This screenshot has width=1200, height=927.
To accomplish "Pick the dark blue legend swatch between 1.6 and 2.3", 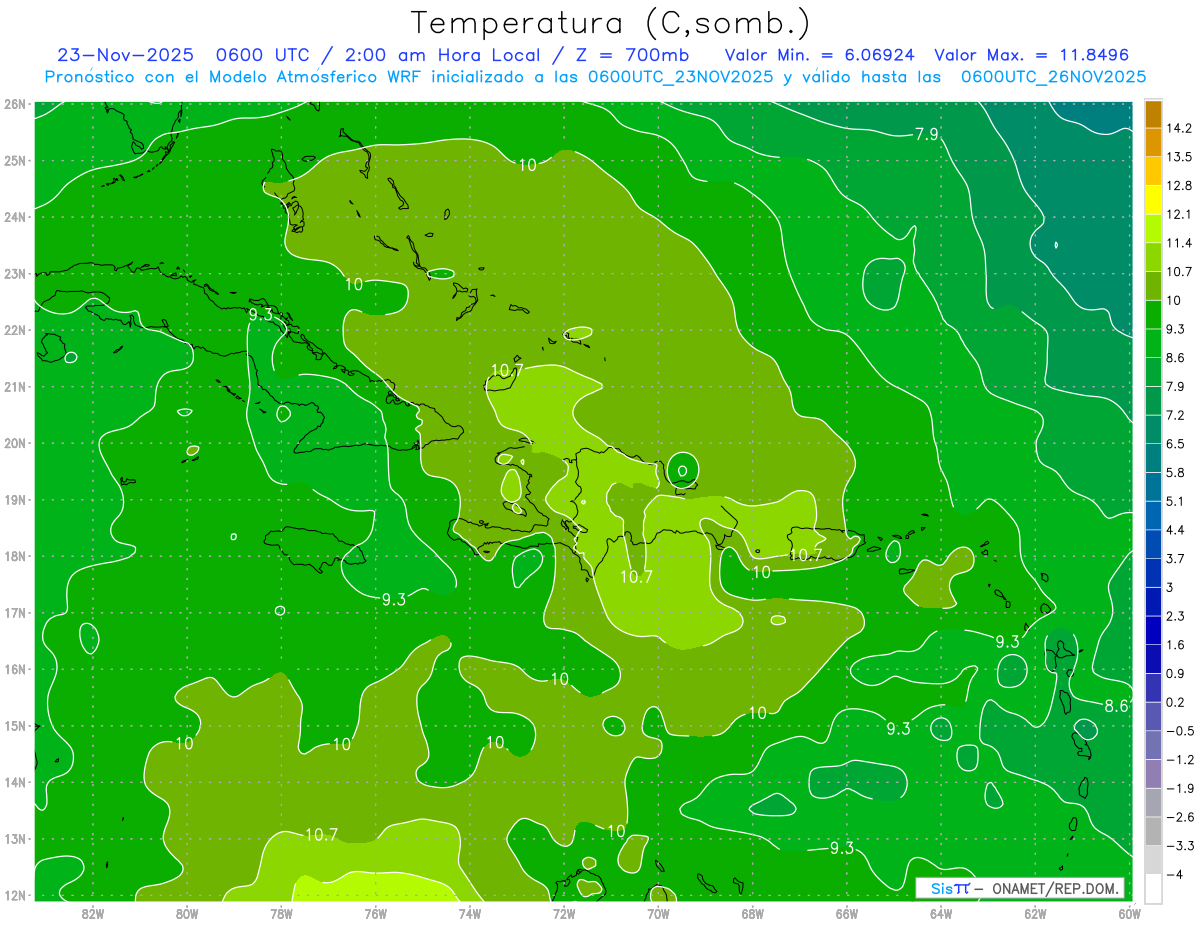I will click(1153, 631).
